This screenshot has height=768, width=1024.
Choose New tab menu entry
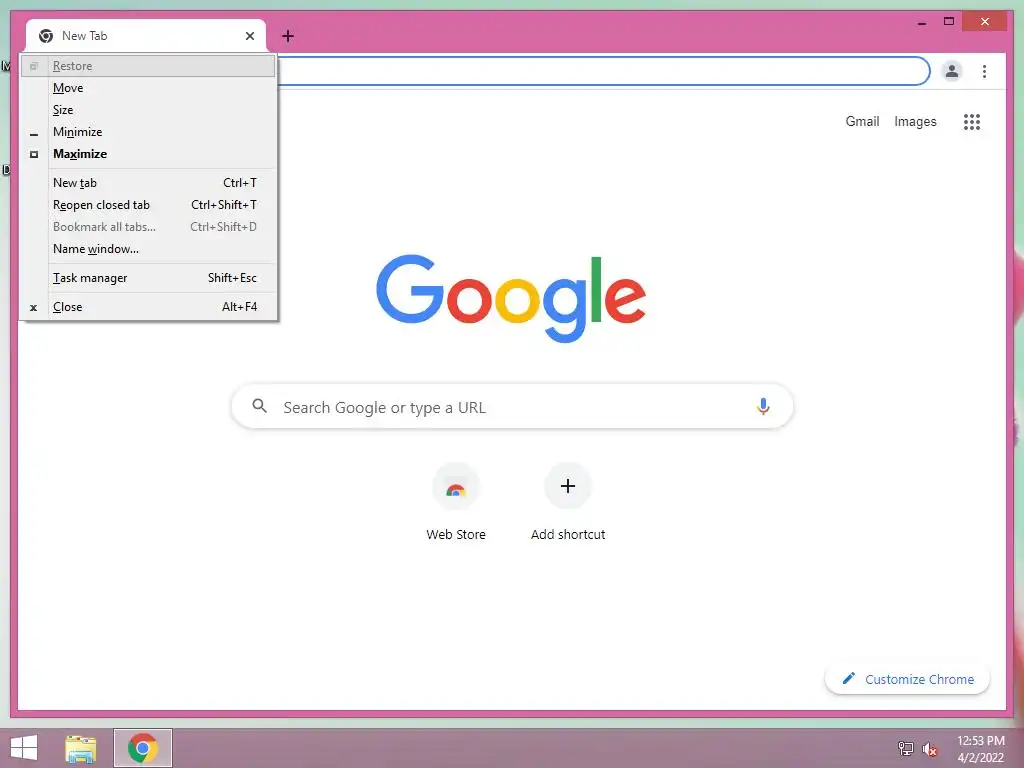pos(148,183)
